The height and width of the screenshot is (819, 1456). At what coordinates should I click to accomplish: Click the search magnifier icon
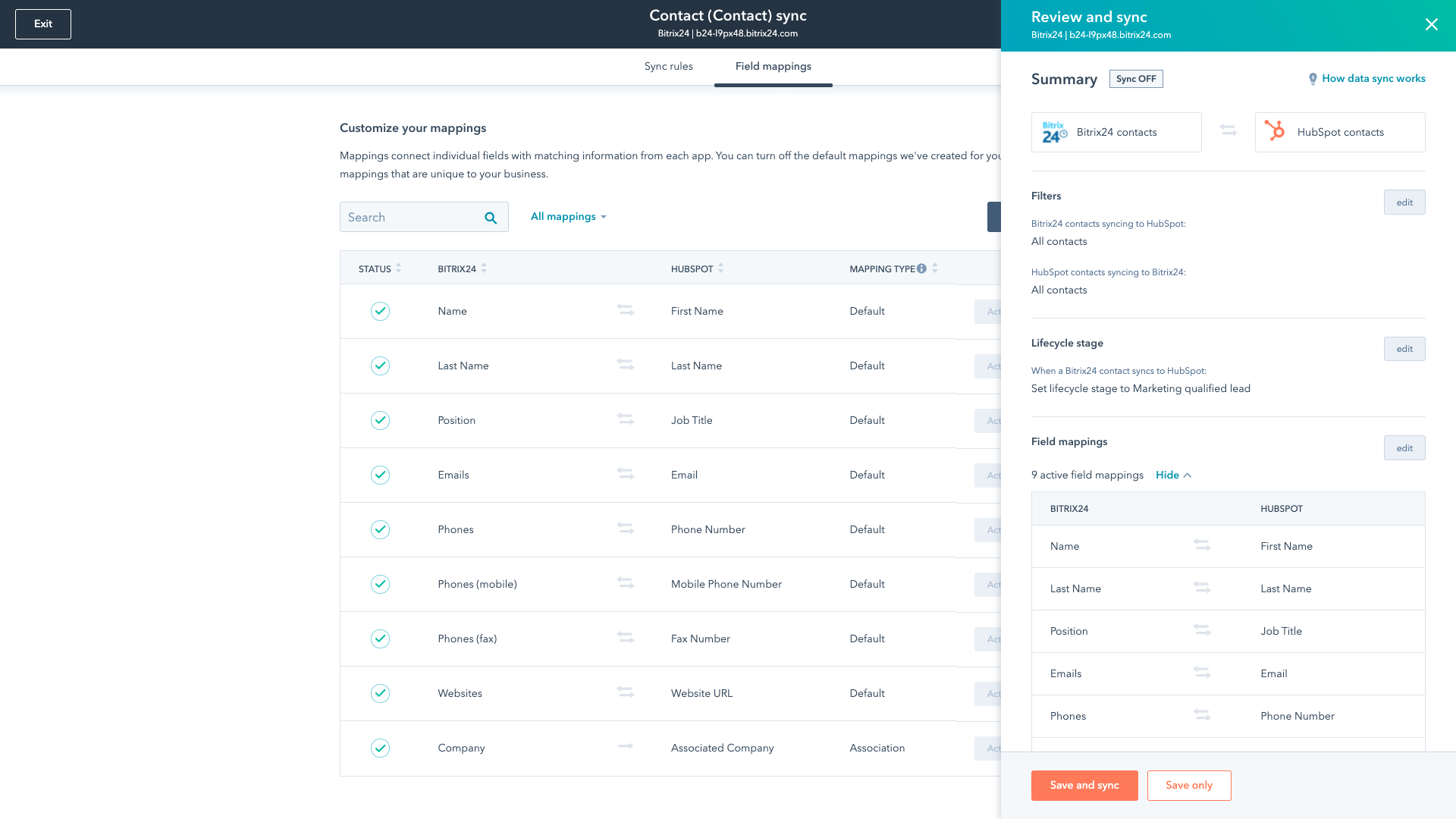(490, 217)
